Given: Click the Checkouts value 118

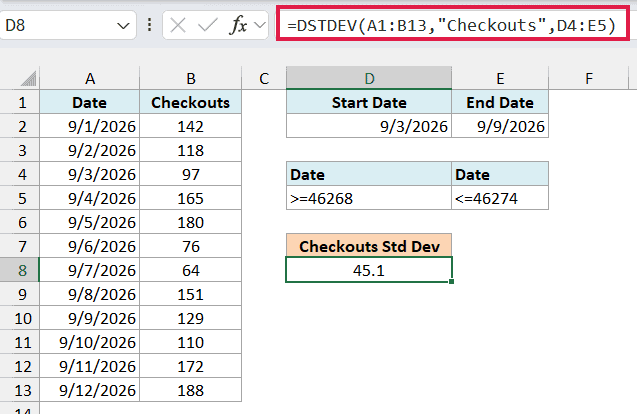Looking at the screenshot, I should [x=191, y=150].
